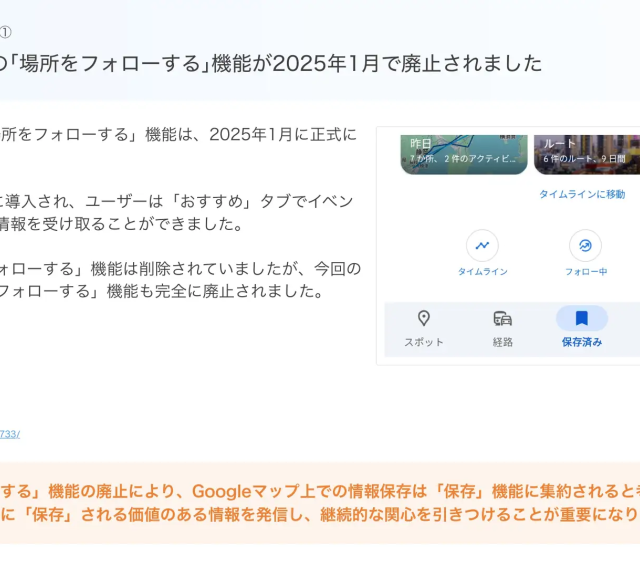Switch to the 保存済み tab label
The image size is (640, 576).
[581, 342]
